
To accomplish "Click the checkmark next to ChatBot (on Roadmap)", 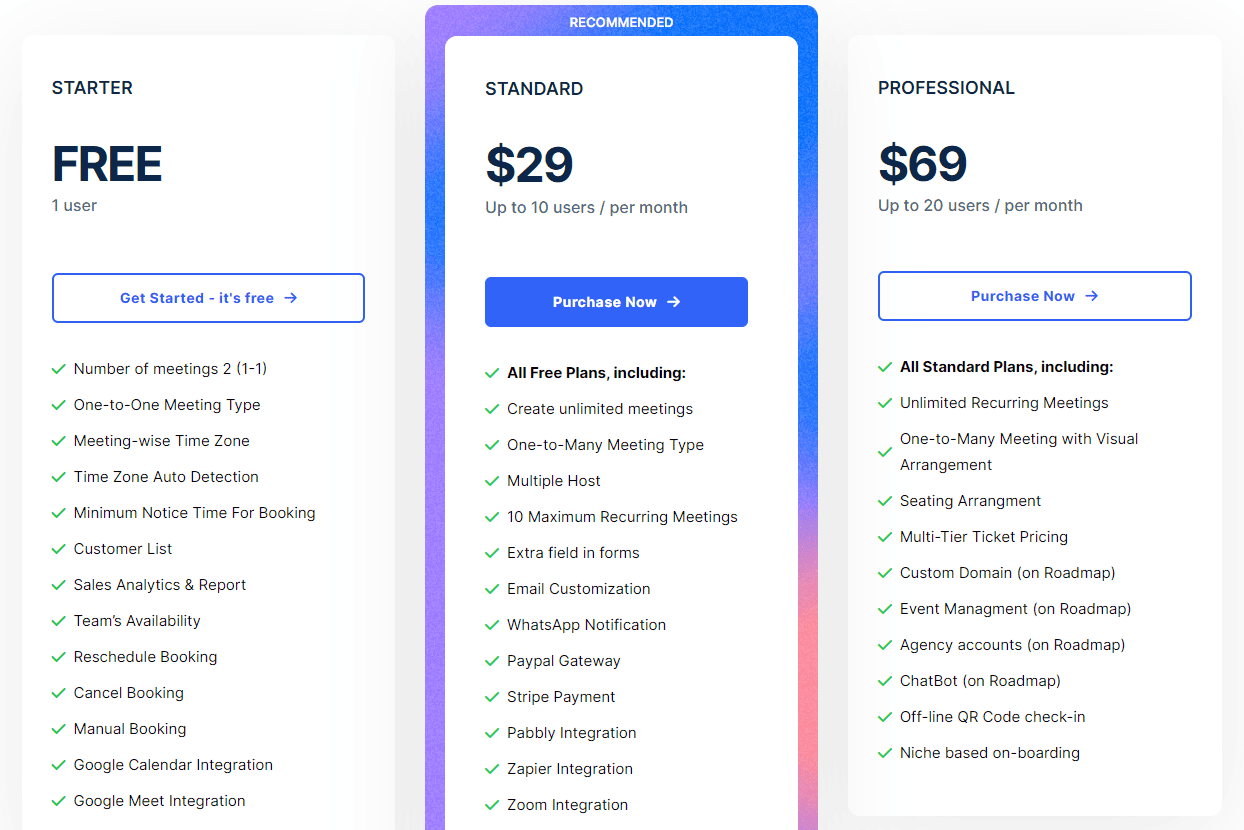I will 885,680.
